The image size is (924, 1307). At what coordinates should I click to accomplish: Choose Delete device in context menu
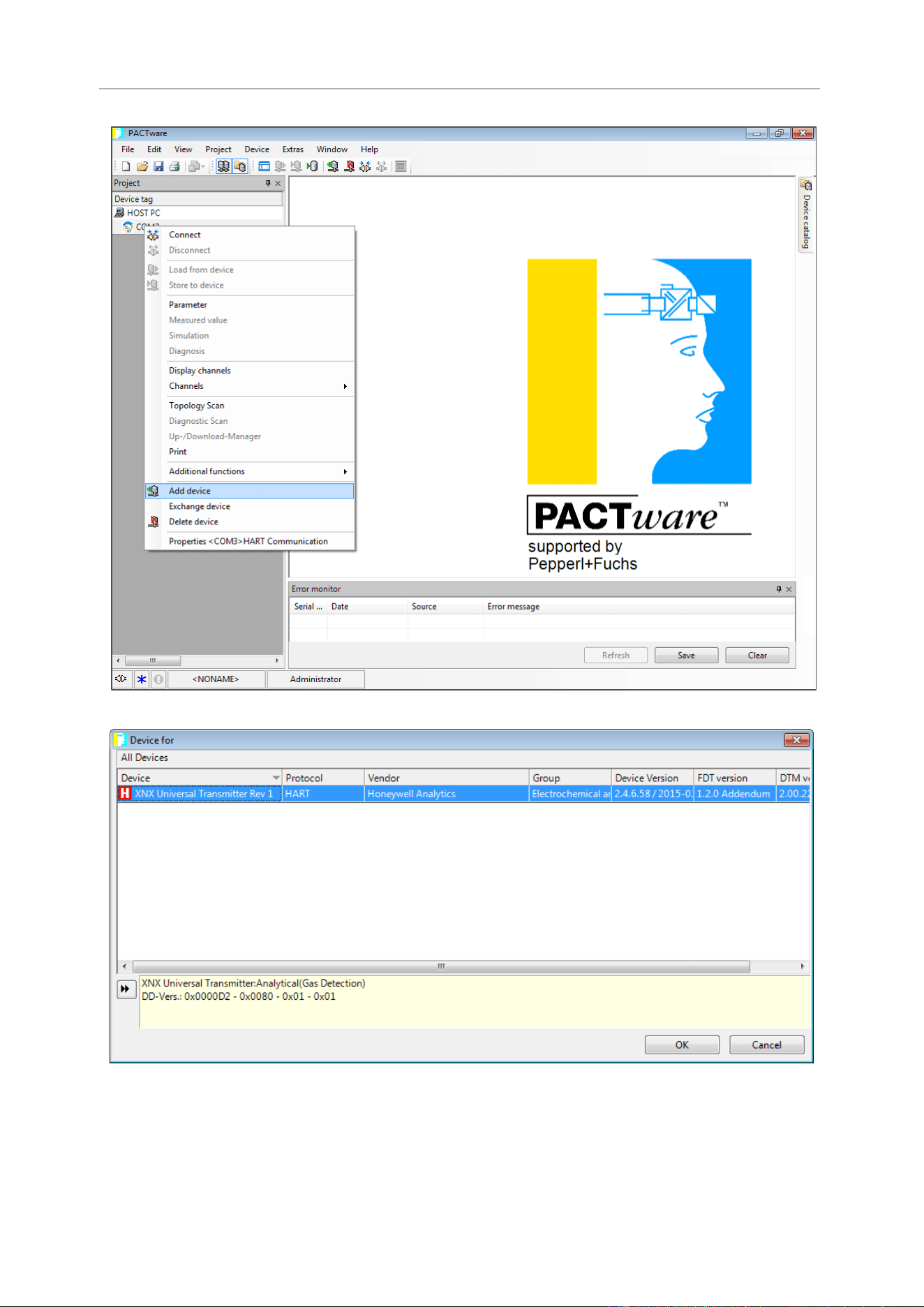[250, 522]
